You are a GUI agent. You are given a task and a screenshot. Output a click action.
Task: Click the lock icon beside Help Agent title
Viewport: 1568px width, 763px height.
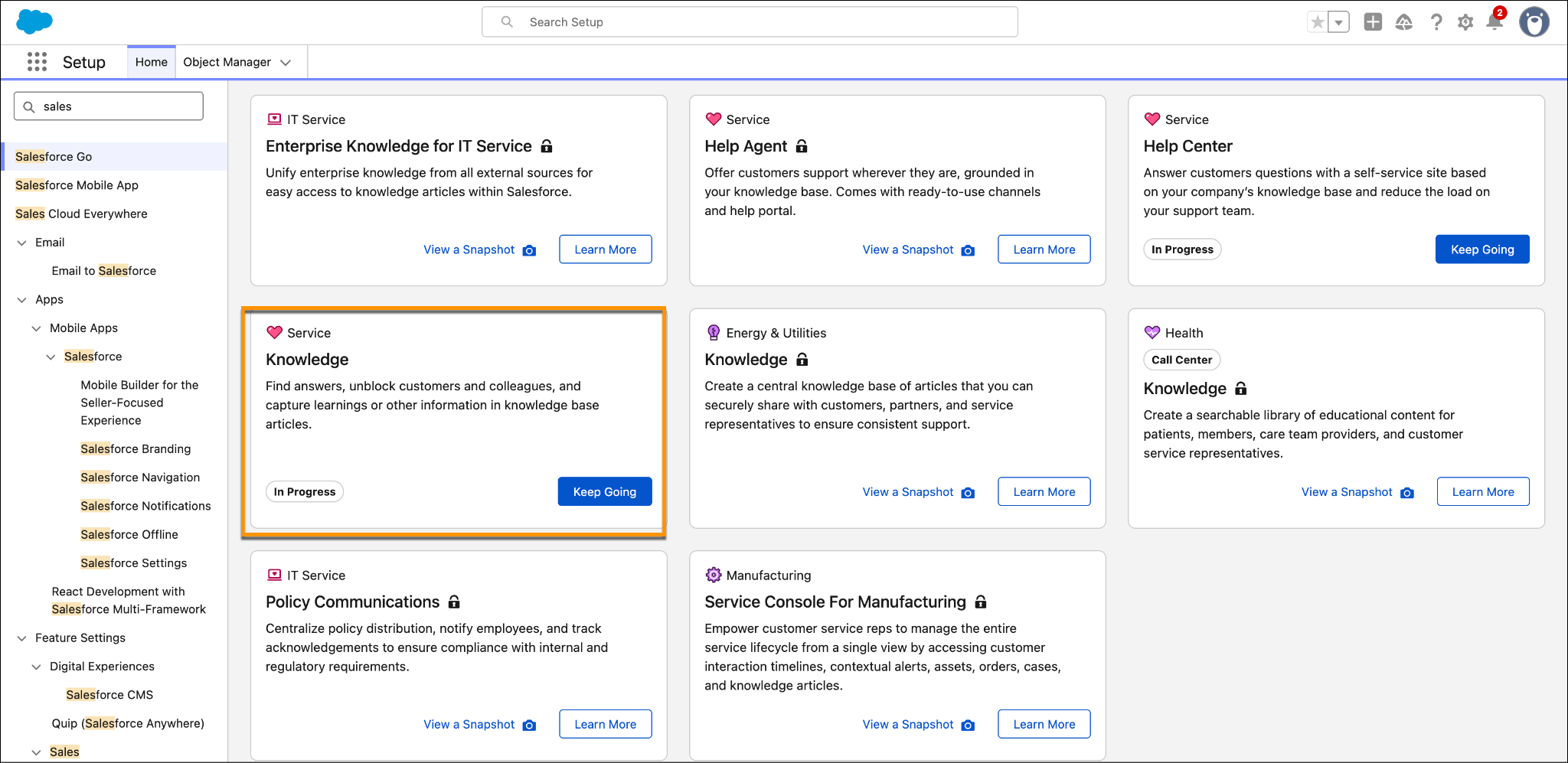802,145
